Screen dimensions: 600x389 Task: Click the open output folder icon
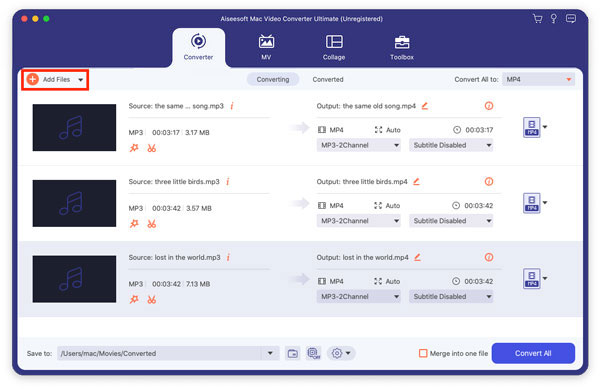click(x=293, y=353)
